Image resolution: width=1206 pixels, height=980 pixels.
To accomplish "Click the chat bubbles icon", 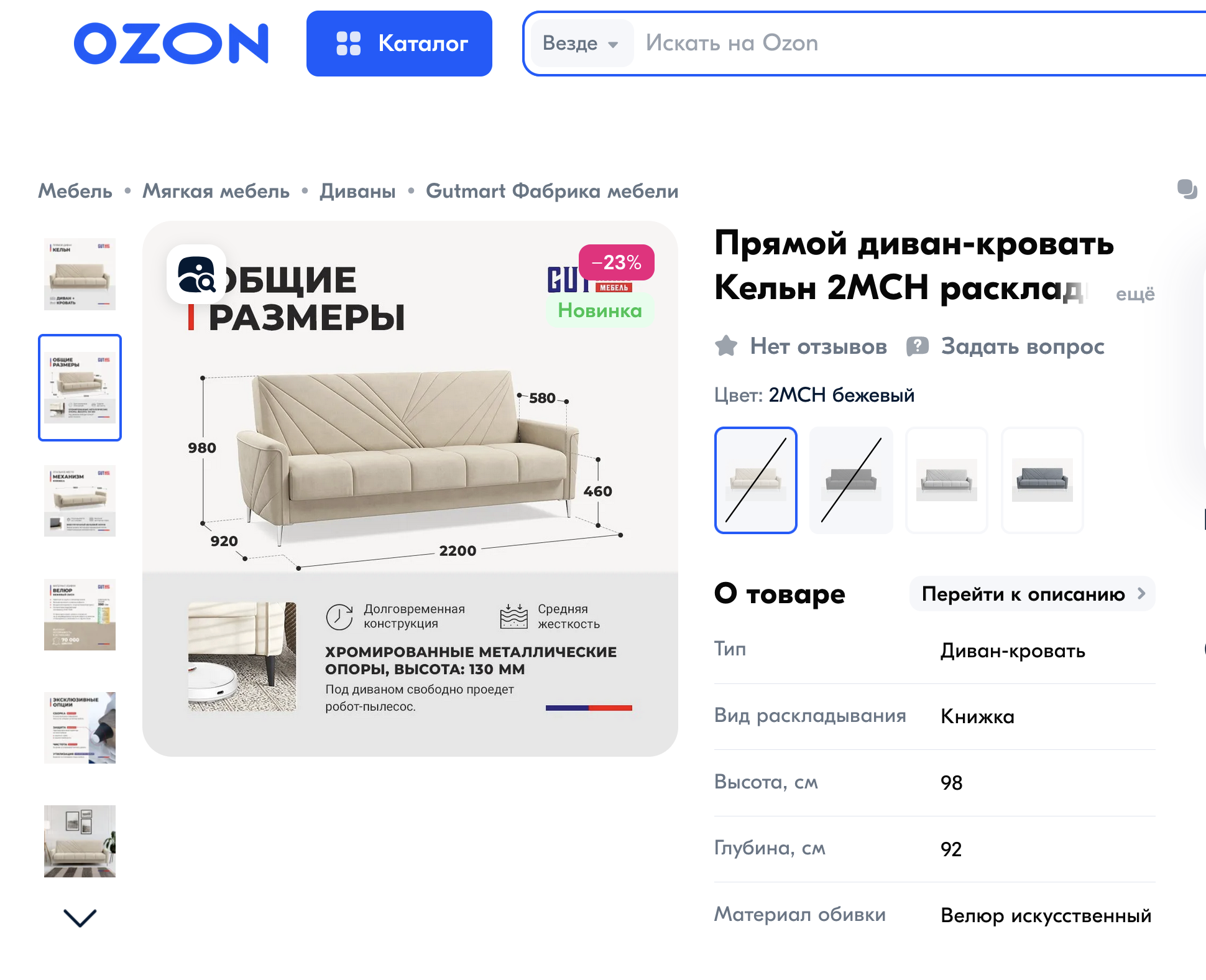I will tap(1187, 189).
